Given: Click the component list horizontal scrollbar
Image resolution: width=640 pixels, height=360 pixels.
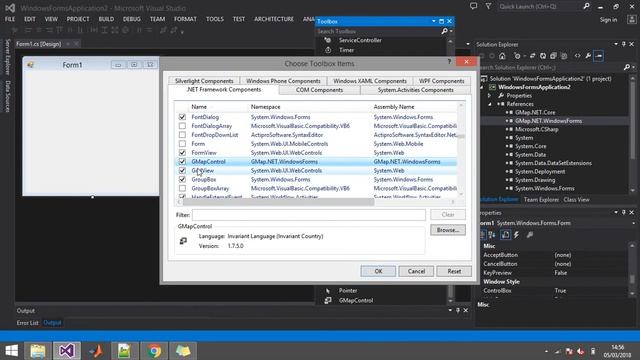Looking at the screenshot, I should (316, 202).
